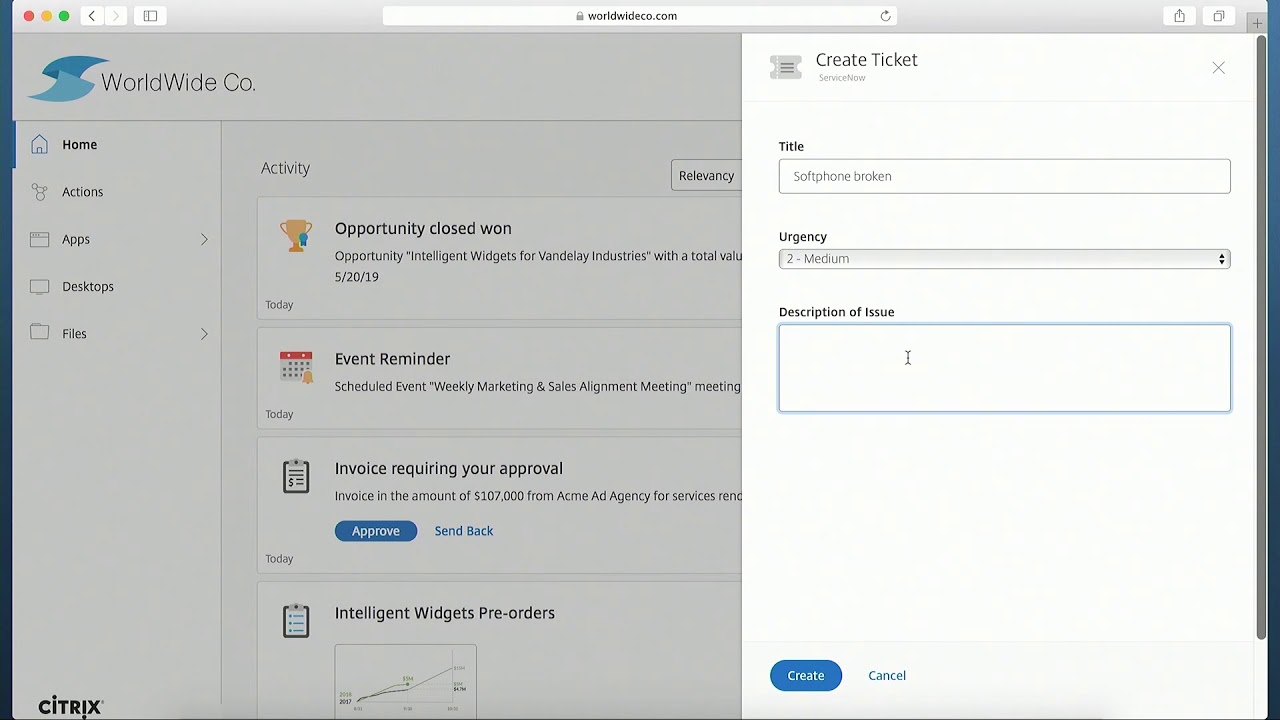1280x720 pixels.
Task: Go to Home in the sidebar
Action: tap(117, 145)
